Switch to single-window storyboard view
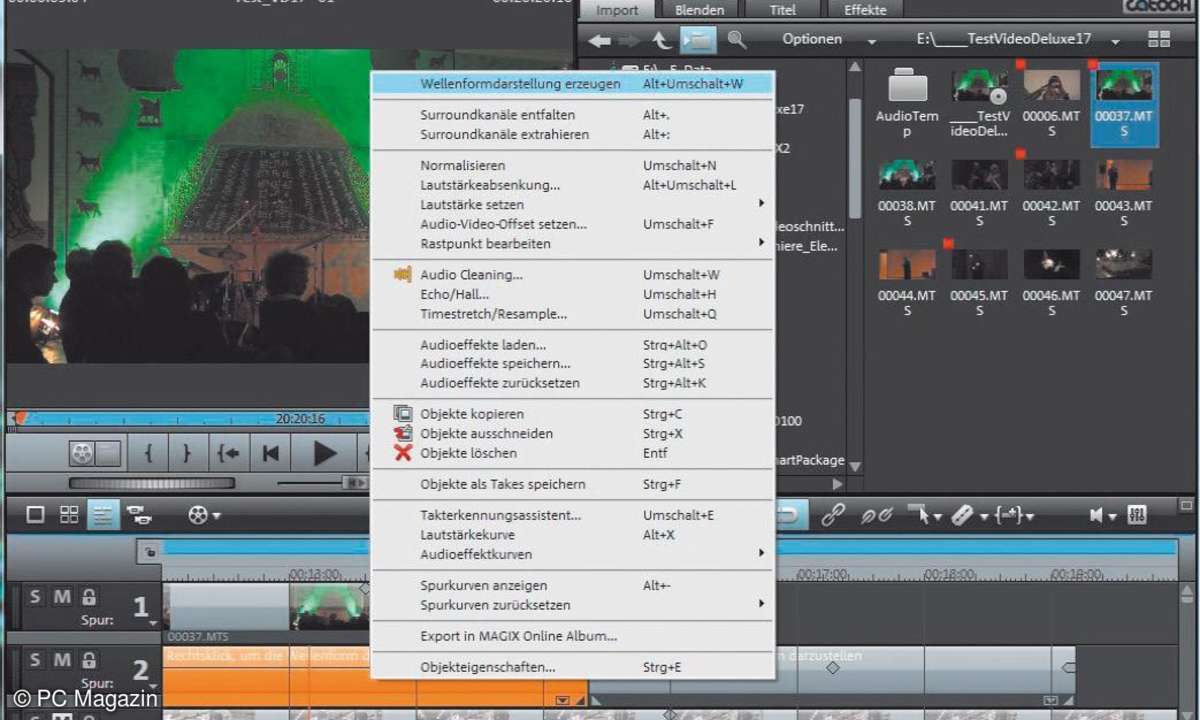 pyautogui.click(x=35, y=515)
